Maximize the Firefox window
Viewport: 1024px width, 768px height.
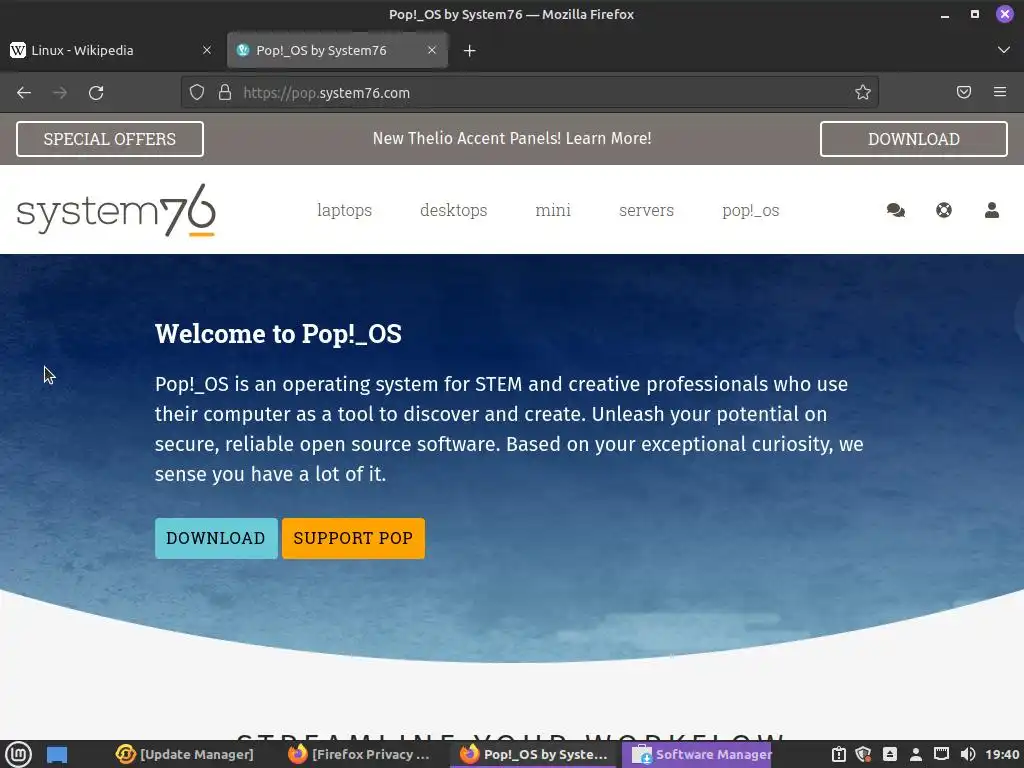pyautogui.click(x=974, y=14)
